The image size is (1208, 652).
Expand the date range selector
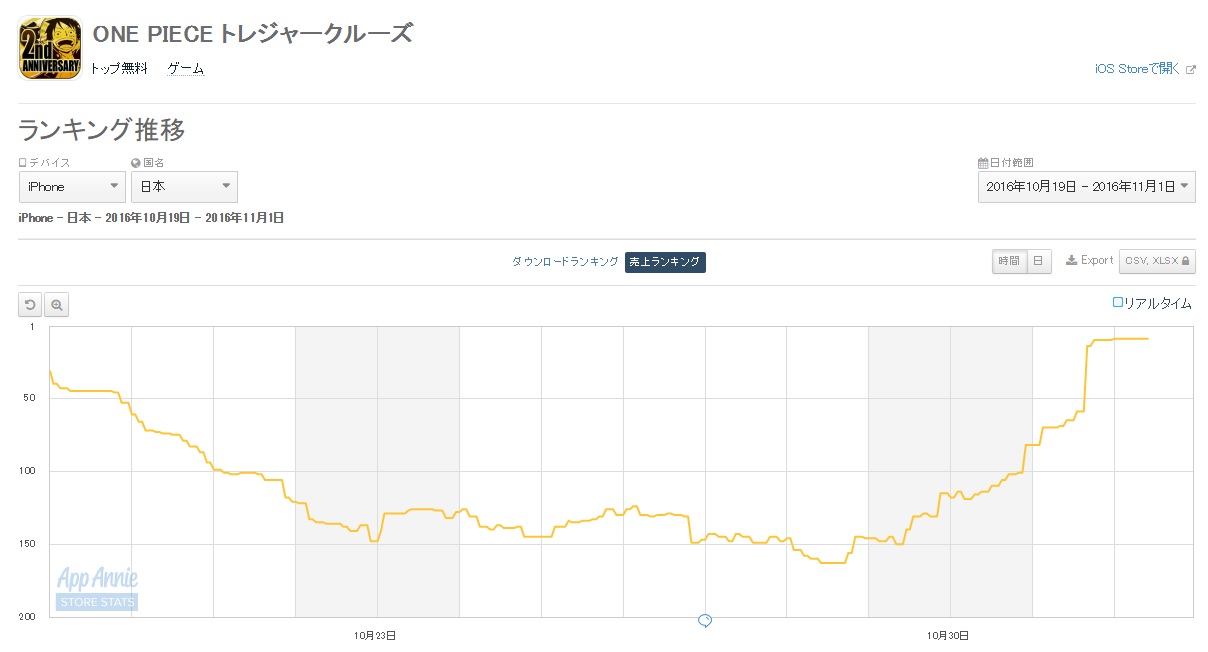click(1086, 187)
